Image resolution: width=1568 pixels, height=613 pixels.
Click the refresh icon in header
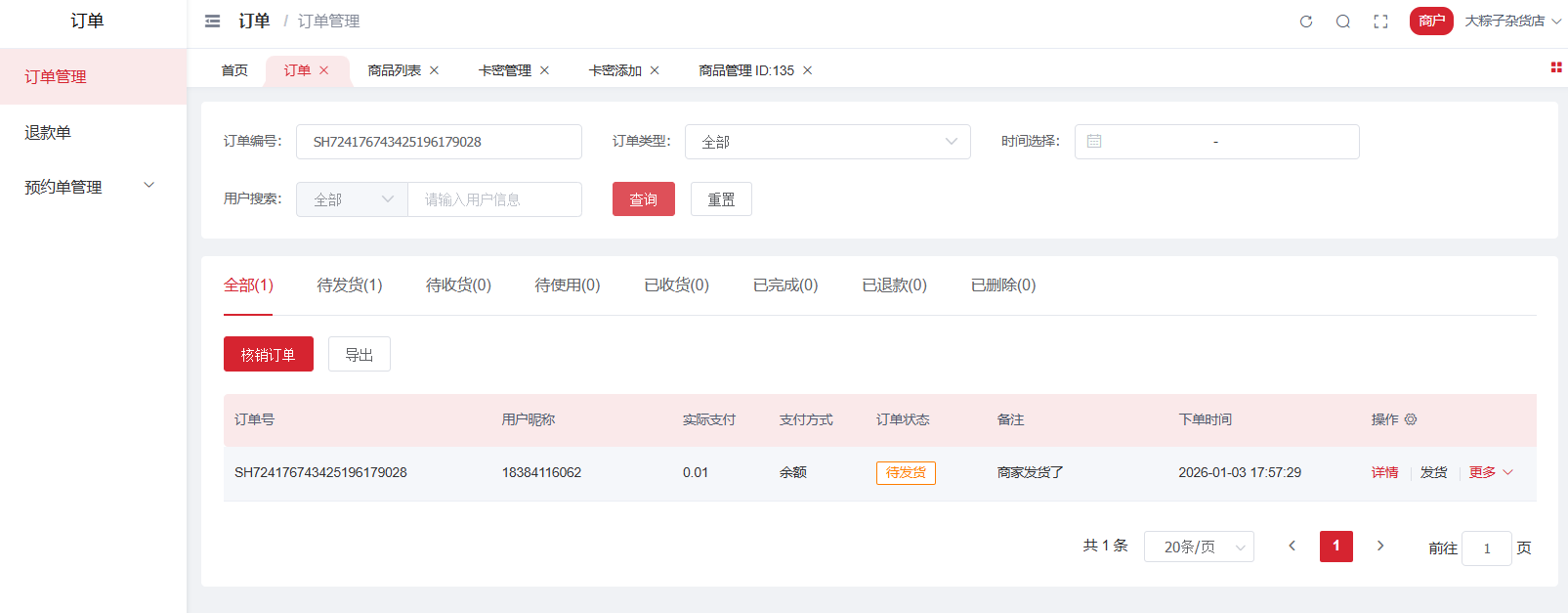(1306, 22)
